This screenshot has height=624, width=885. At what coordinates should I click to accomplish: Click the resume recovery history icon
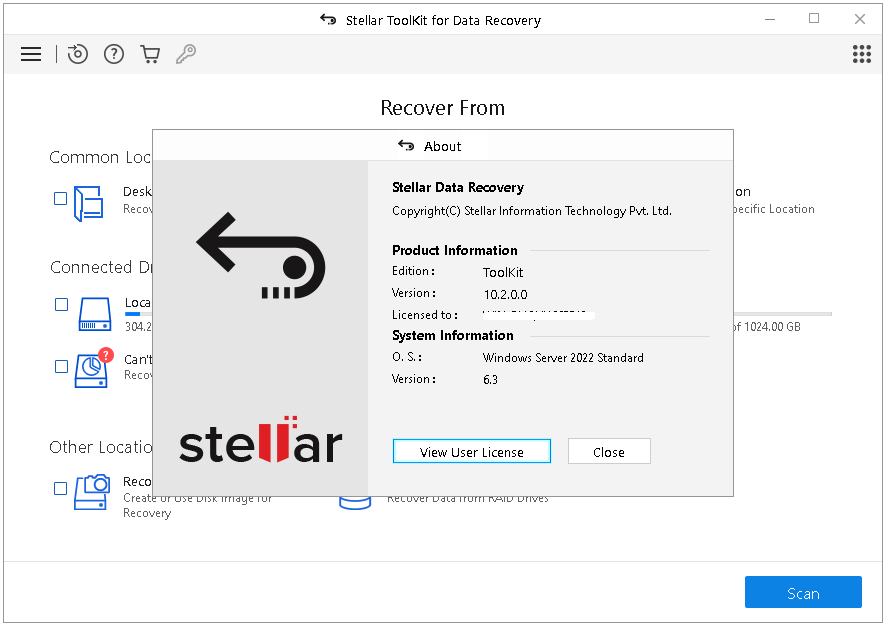78,54
